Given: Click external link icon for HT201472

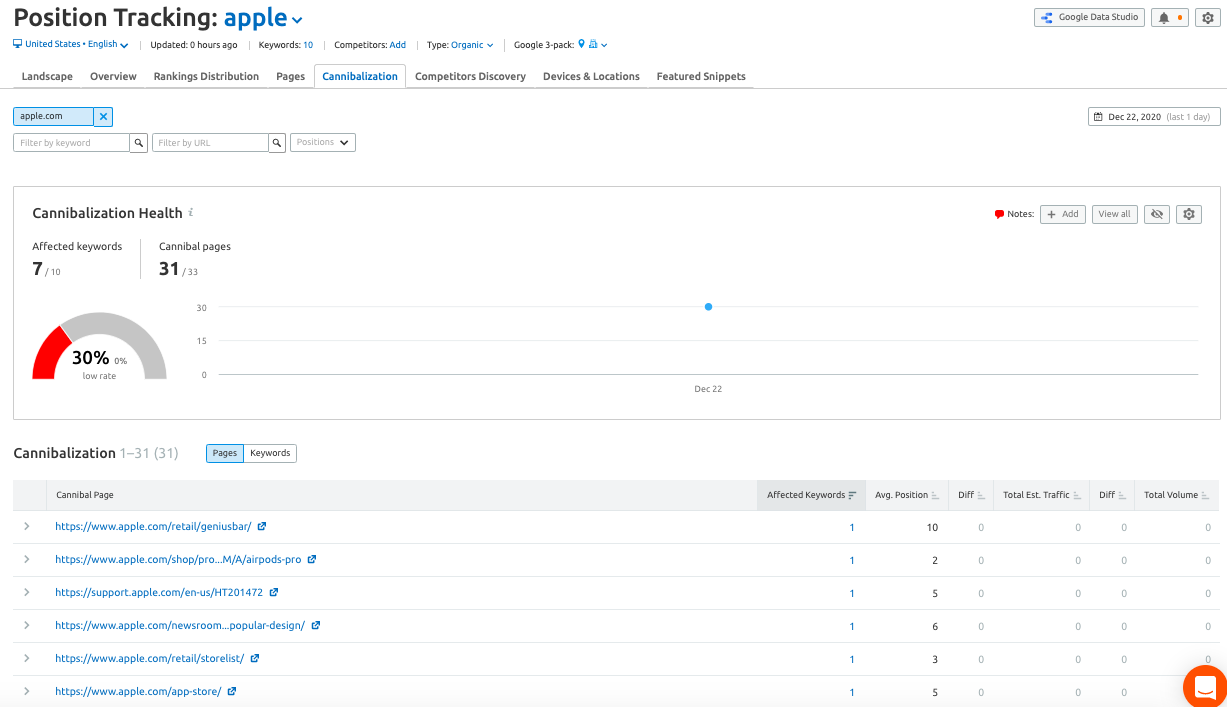Looking at the screenshot, I should 274,592.
